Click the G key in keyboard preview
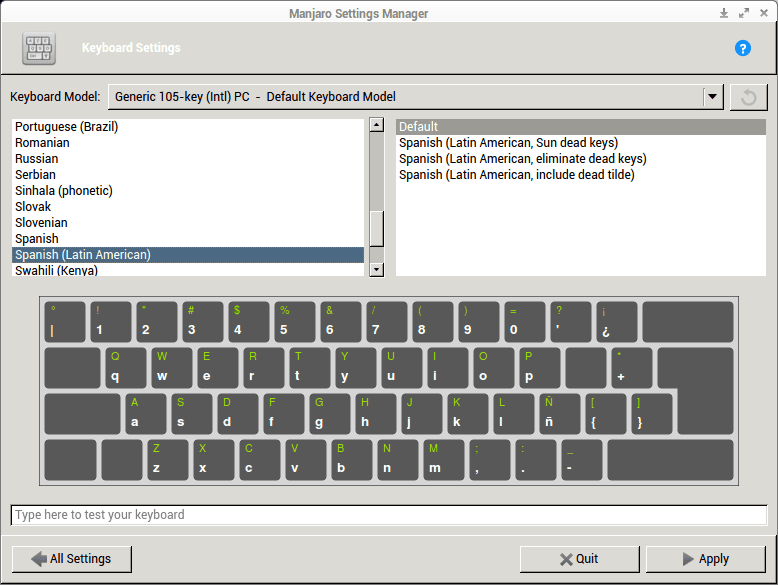The image size is (778, 585). (x=329, y=414)
